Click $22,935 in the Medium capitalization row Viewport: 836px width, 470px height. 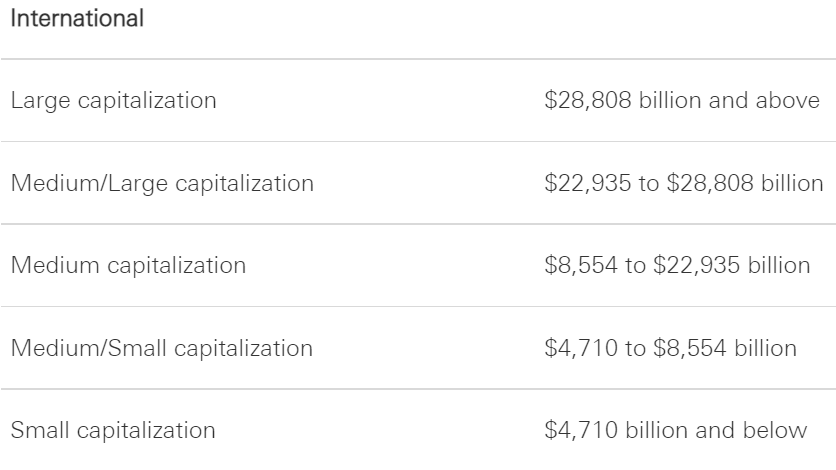(697, 265)
